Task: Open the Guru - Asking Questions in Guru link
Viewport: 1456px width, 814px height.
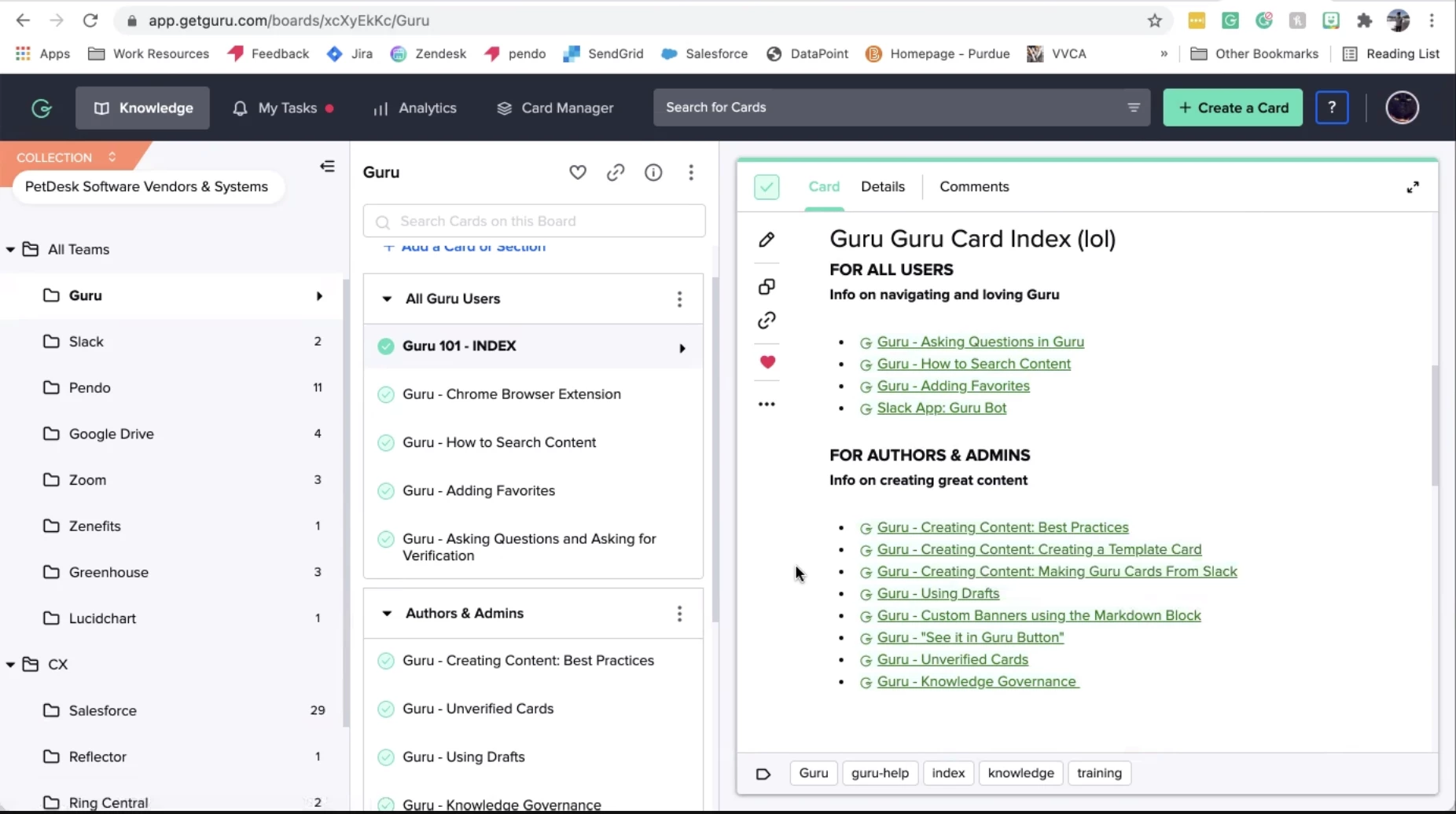Action: coord(980,342)
